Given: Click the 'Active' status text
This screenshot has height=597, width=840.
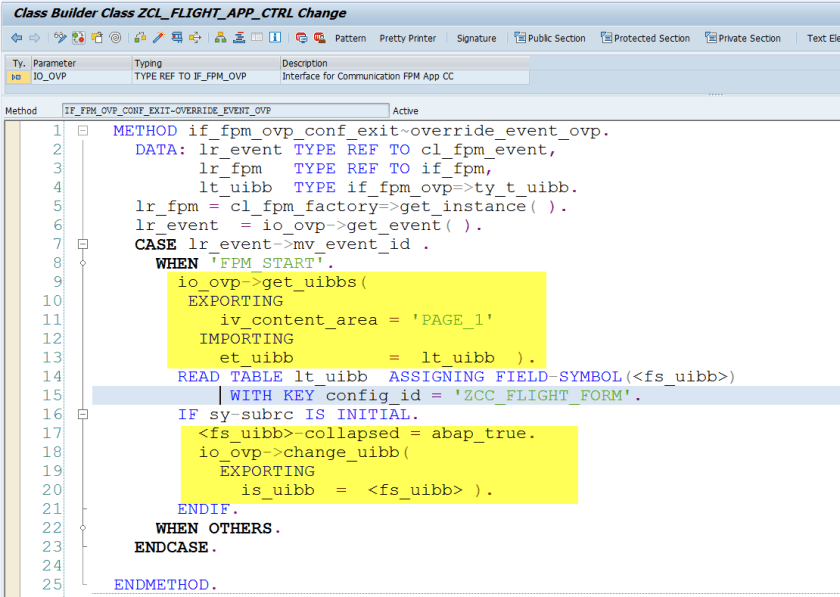Looking at the screenshot, I should pos(405,111).
